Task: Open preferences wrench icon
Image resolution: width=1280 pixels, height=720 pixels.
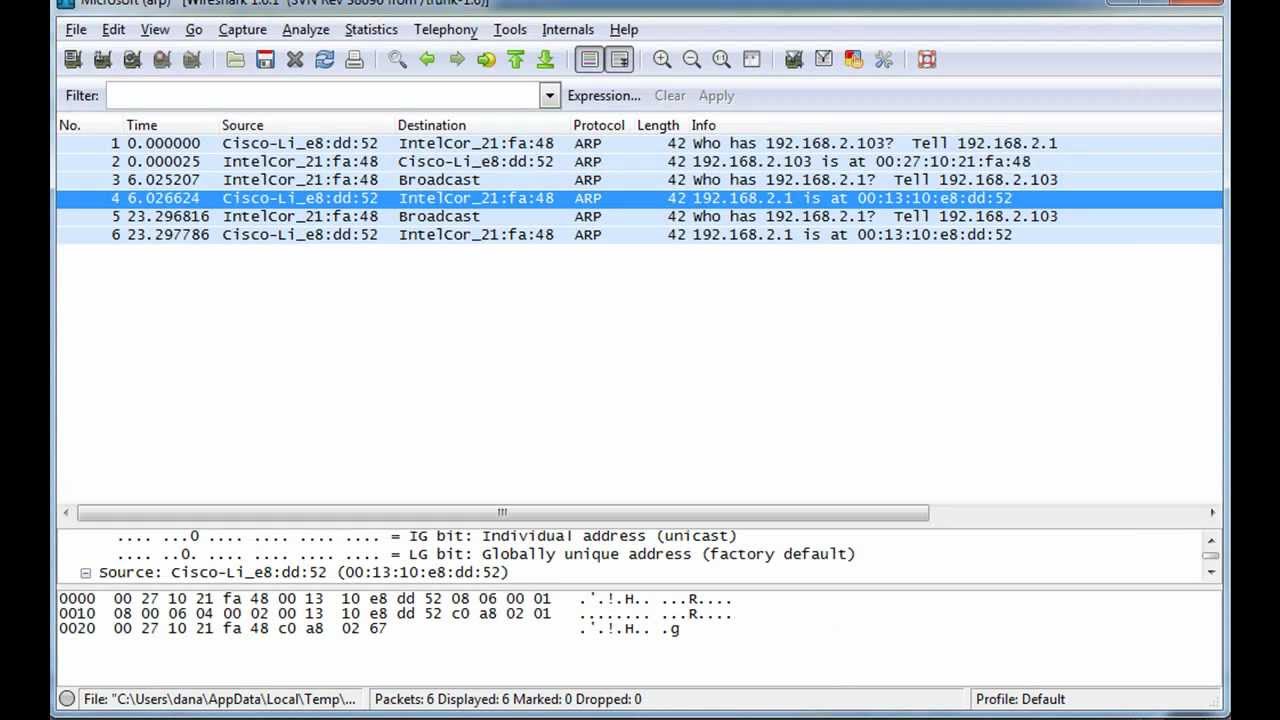Action: tap(884, 60)
